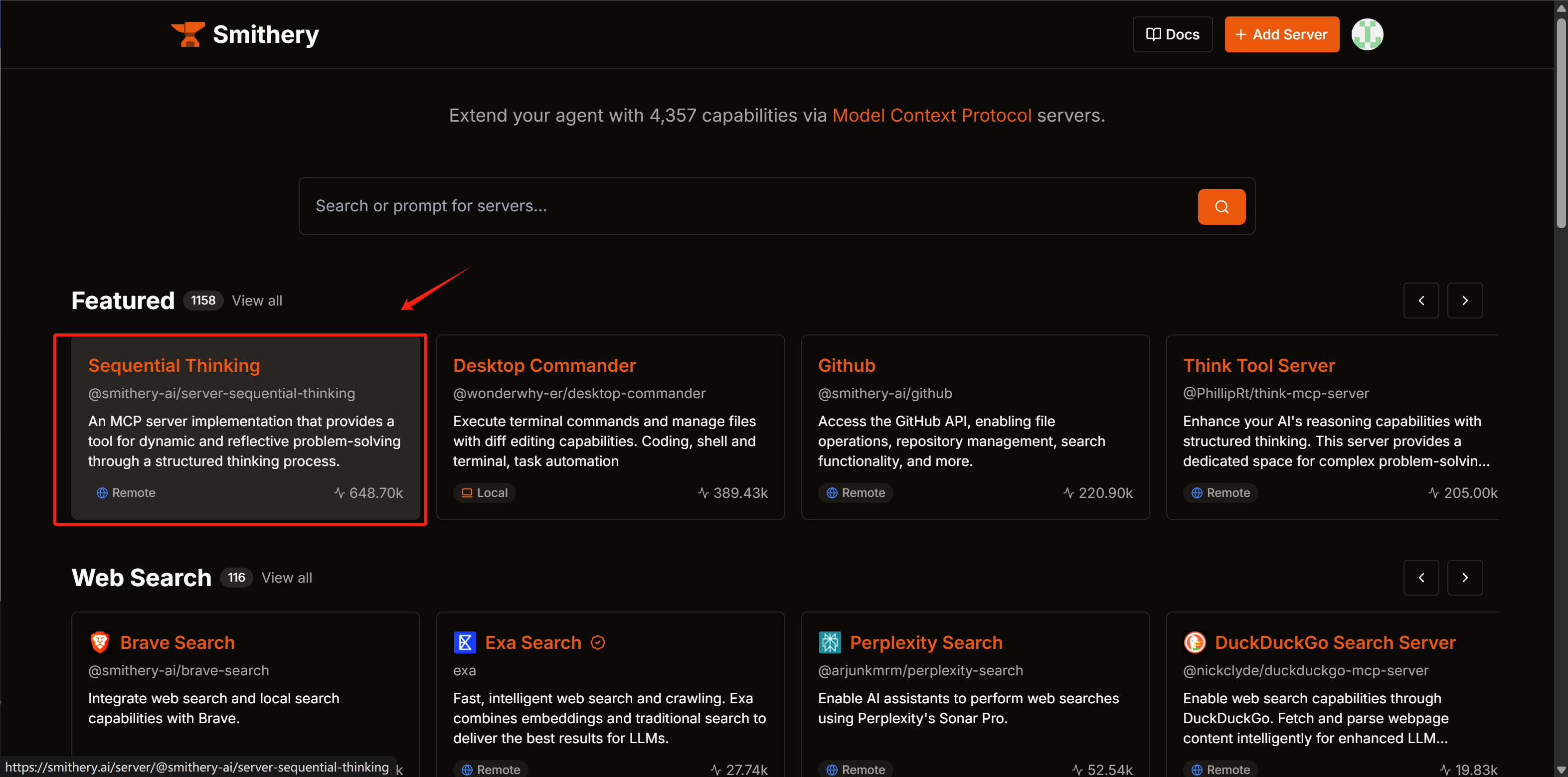Show previous Web Search servers
The image size is (1568, 777).
tap(1421, 578)
